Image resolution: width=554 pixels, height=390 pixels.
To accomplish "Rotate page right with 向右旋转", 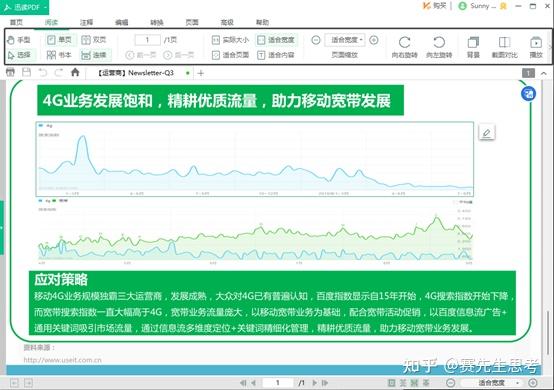I will click(x=405, y=47).
